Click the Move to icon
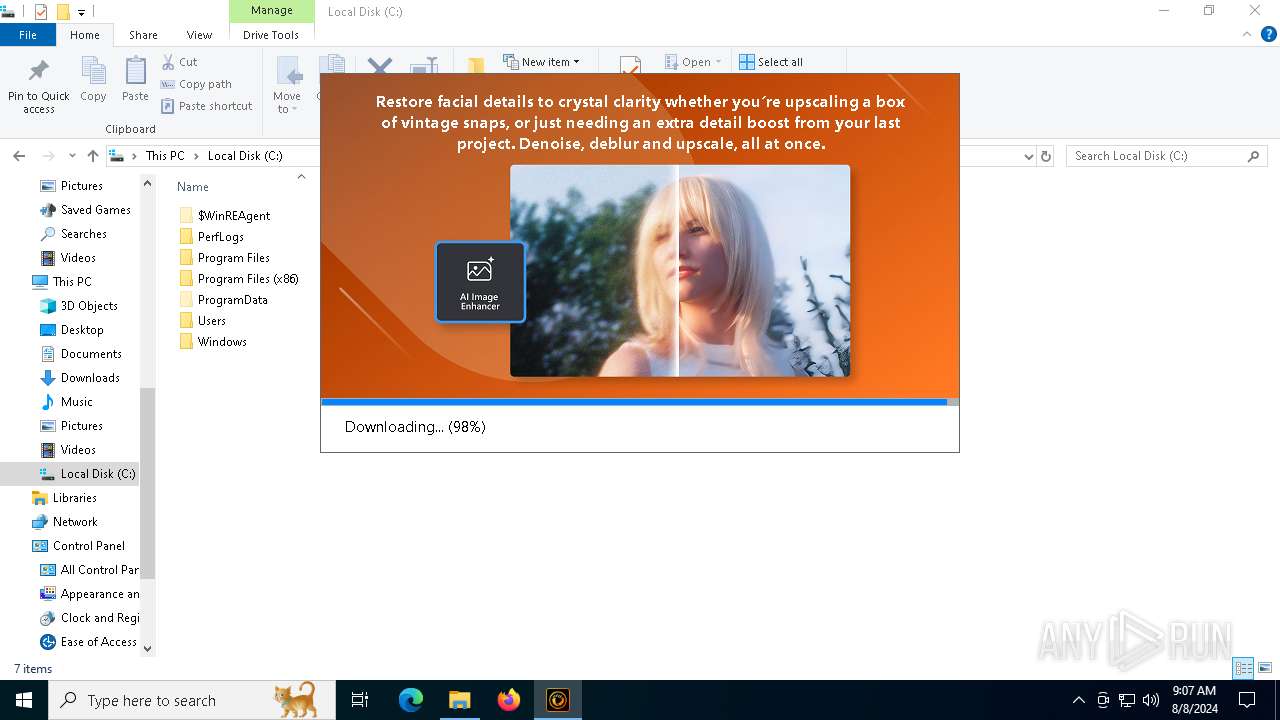1280x720 pixels. click(x=287, y=85)
